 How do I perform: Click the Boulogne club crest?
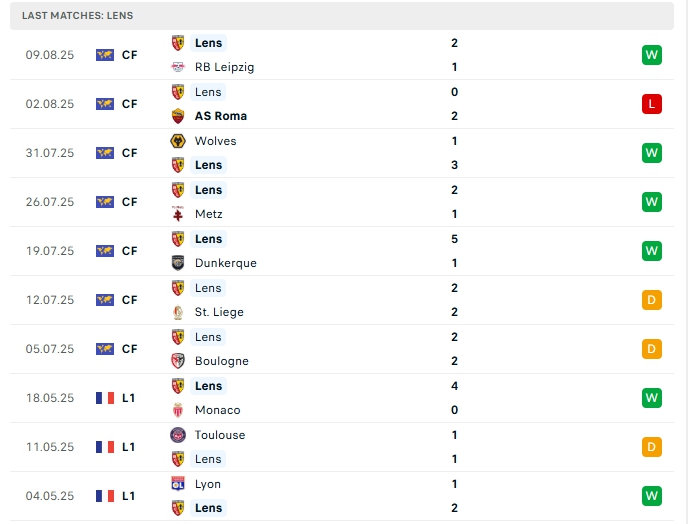[179, 361]
